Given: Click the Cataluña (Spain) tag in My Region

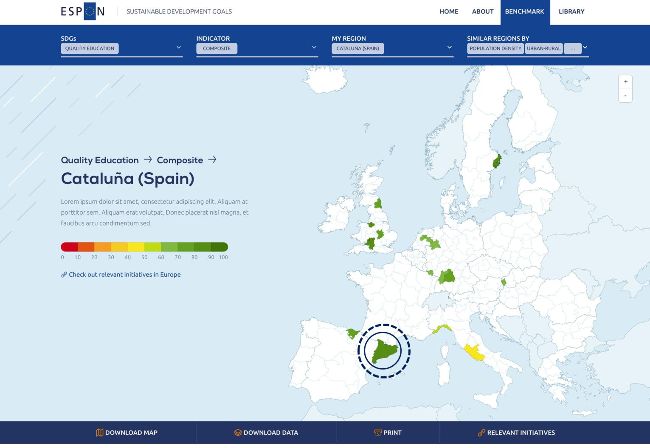Looking at the screenshot, I should point(358,48).
